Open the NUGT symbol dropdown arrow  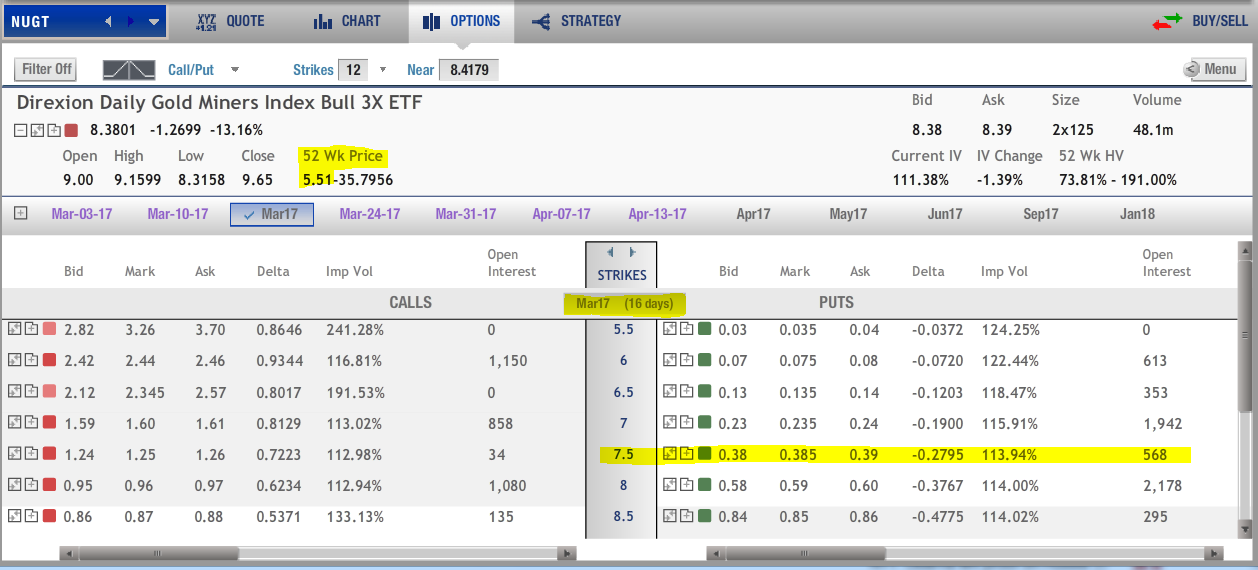point(153,21)
